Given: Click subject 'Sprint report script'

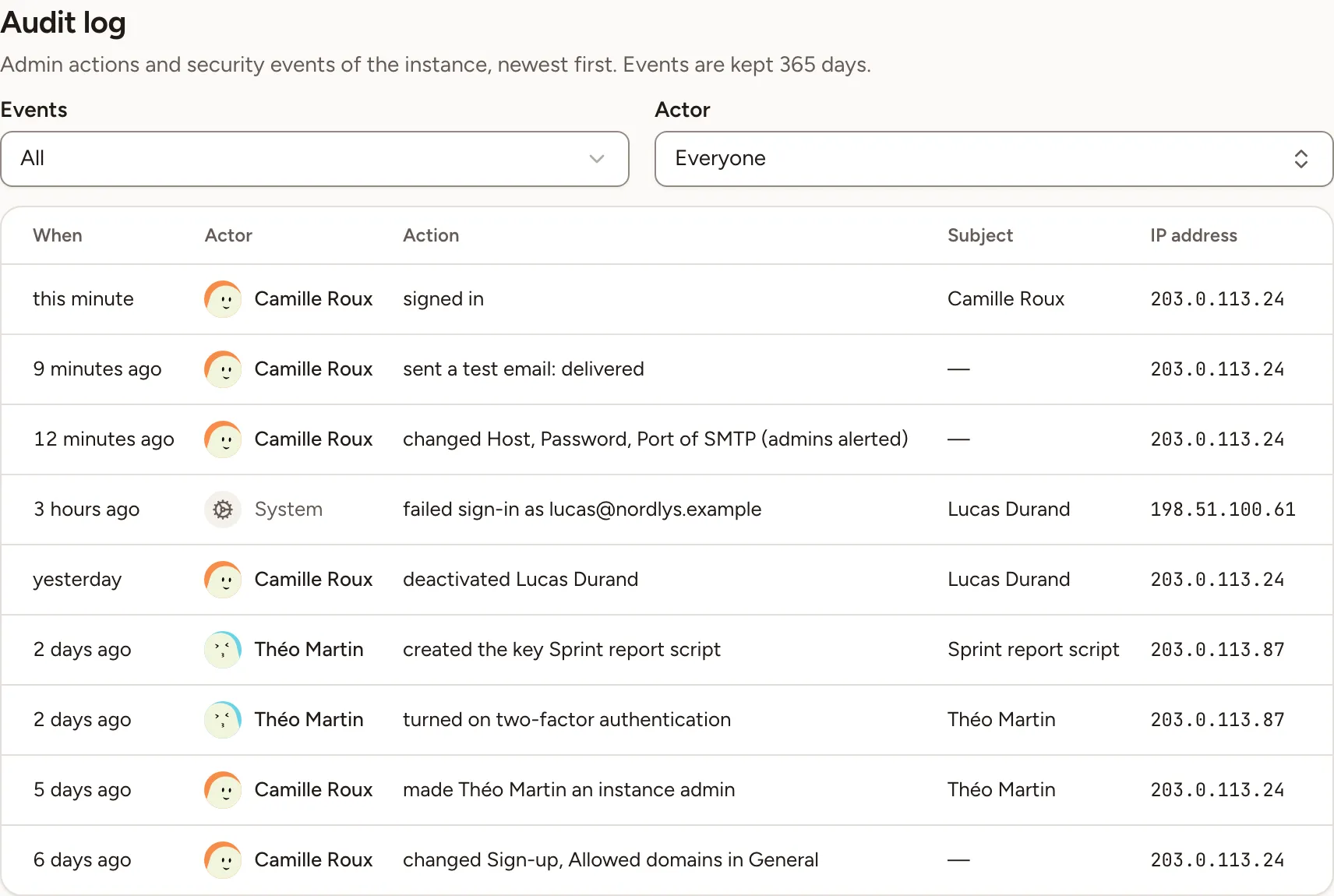Looking at the screenshot, I should [x=1033, y=650].
